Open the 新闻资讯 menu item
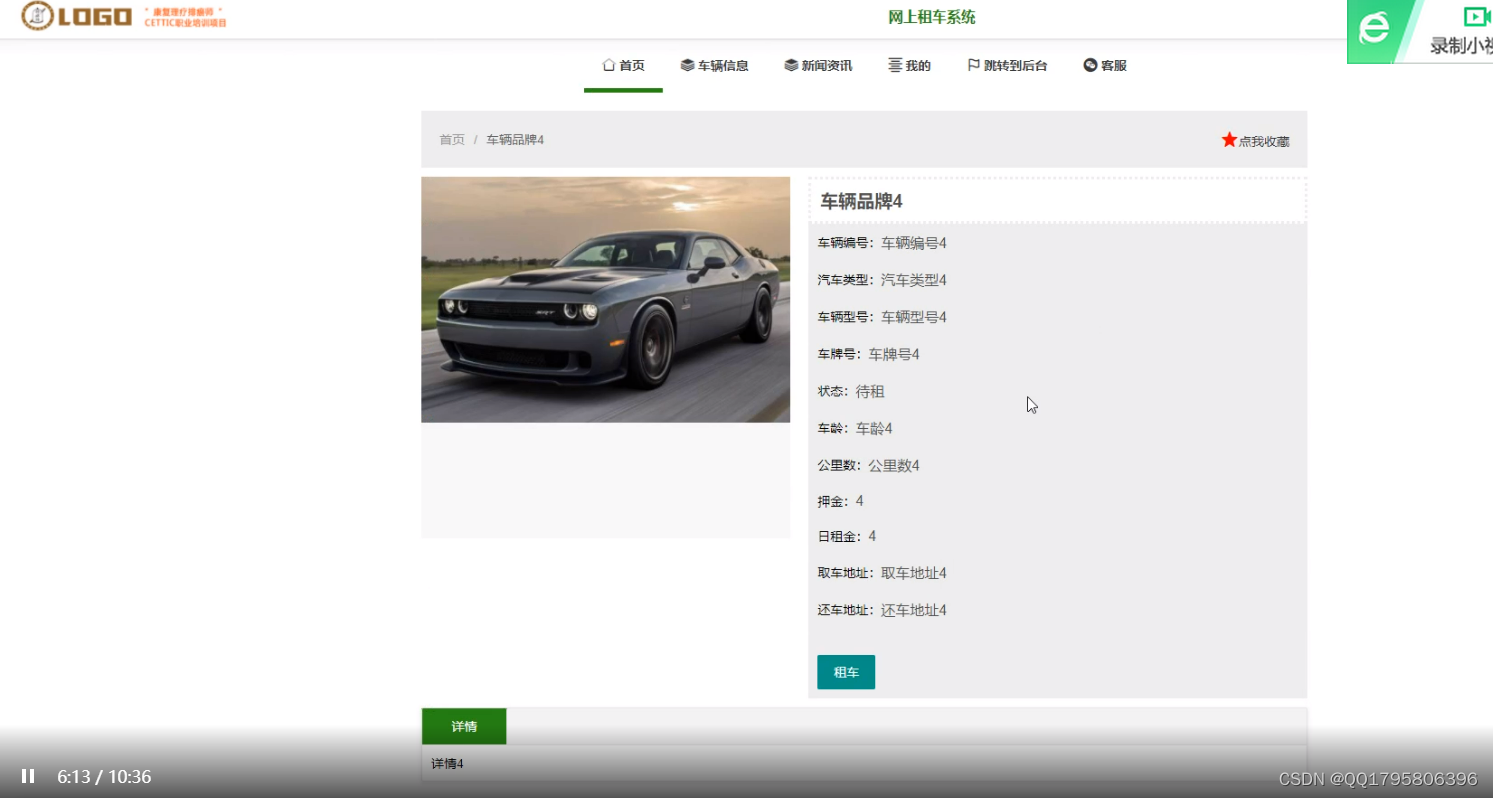Viewport: 1493px width, 798px height. pos(818,66)
